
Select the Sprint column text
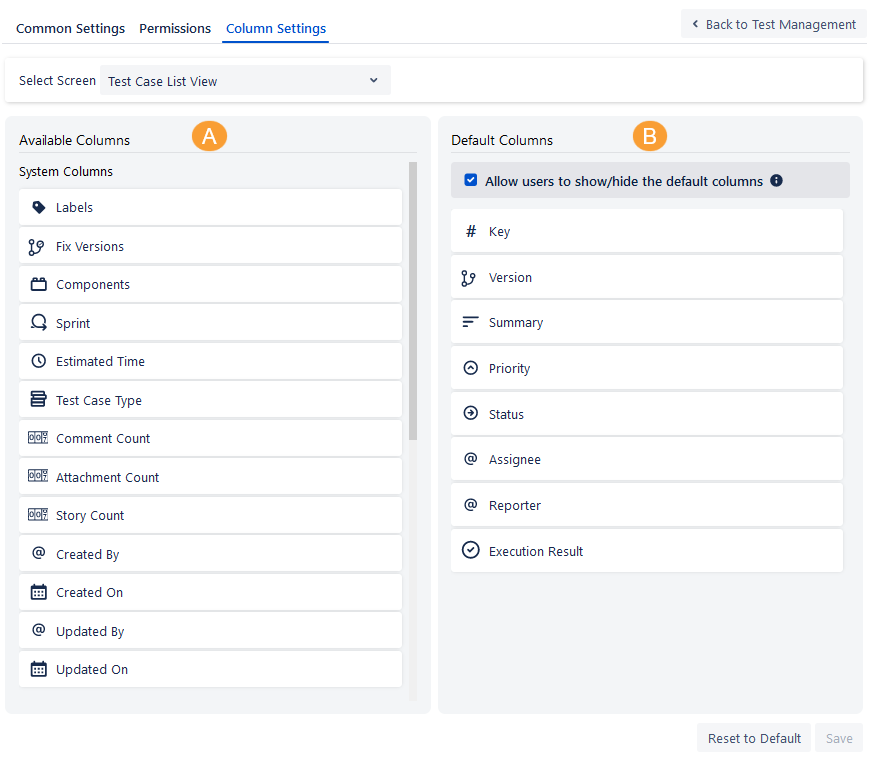(73, 323)
